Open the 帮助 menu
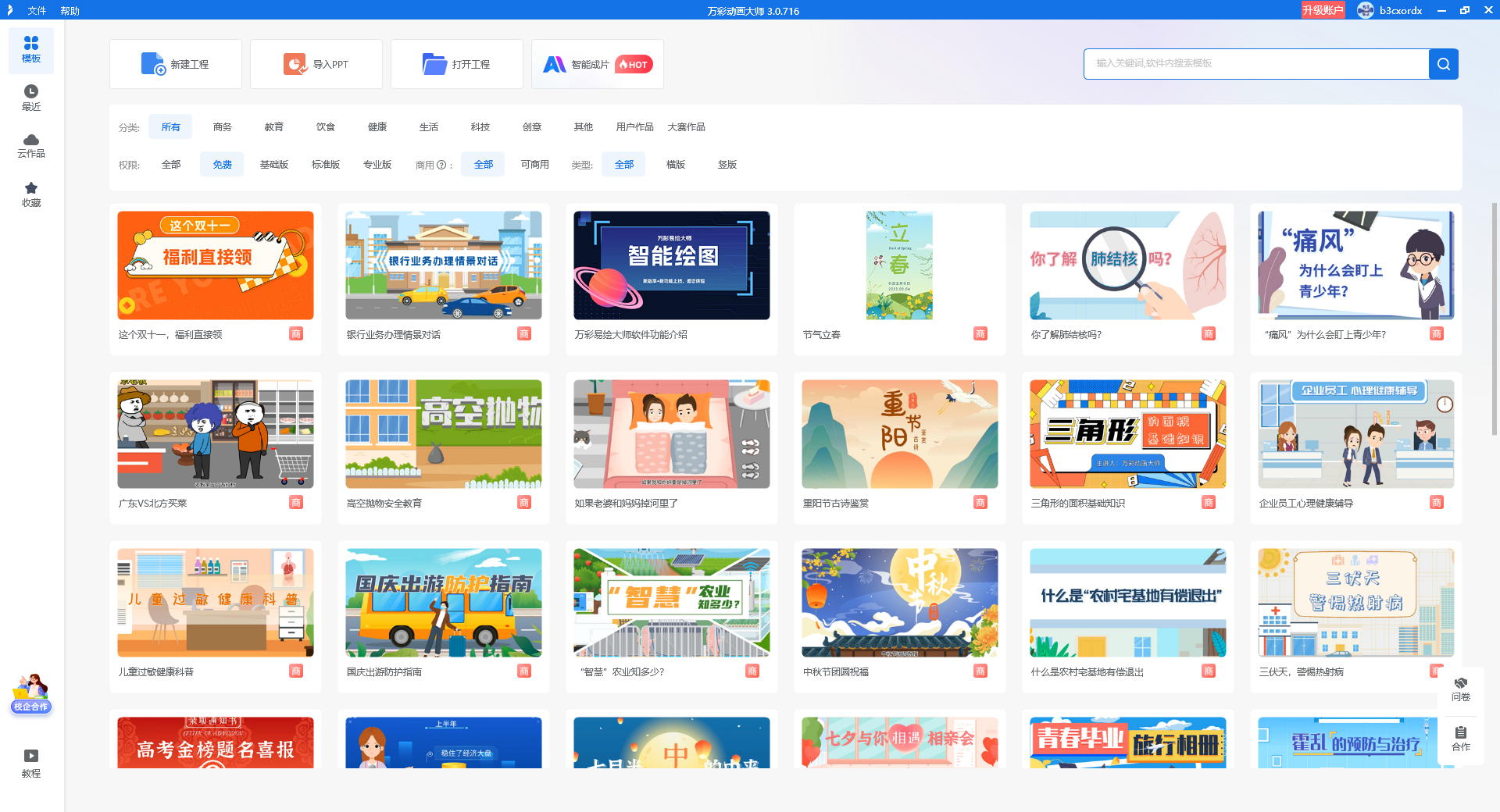Screen dimensions: 1500x812 (x=70, y=11)
